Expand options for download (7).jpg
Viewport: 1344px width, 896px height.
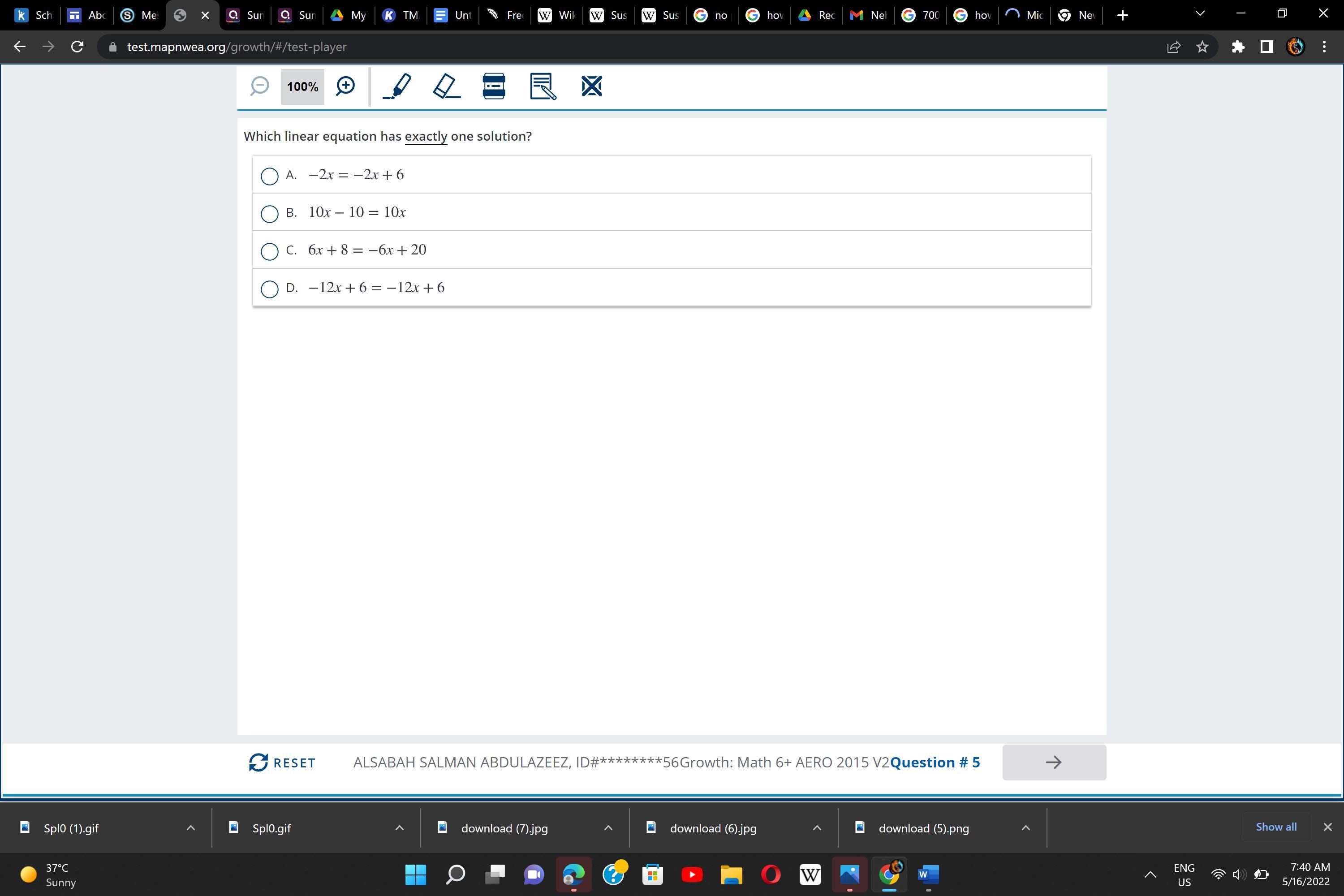608,828
